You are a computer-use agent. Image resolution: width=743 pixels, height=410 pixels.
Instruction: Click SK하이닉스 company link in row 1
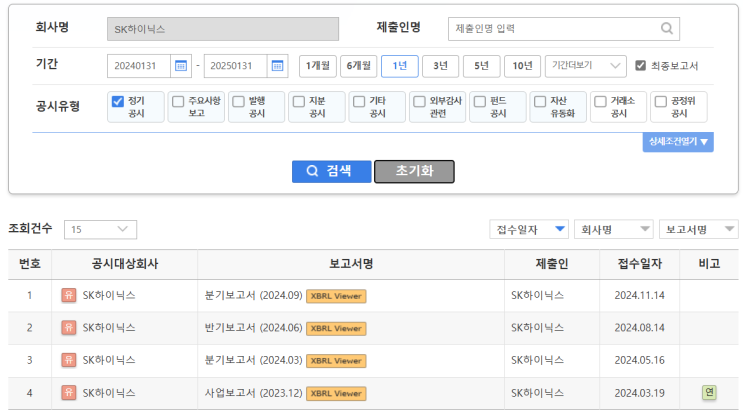click(x=109, y=295)
